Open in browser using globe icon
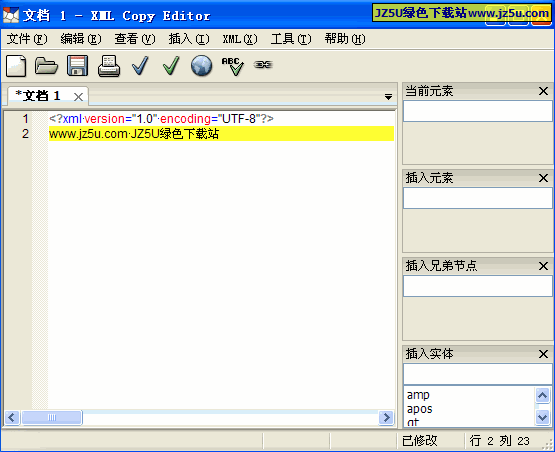Image resolution: width=555 pixels, height=452 pixels. click(201, 66)
